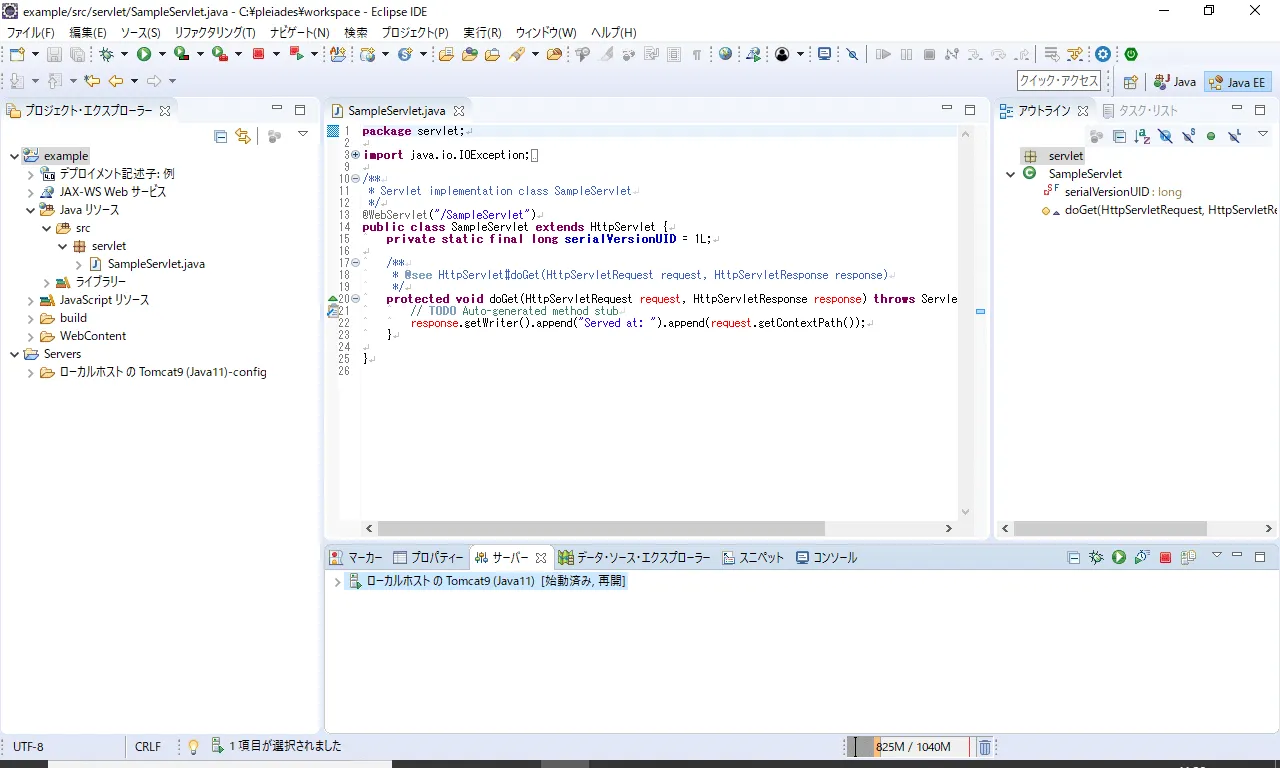The image size is (1280, 768).
Task: Expand SampleServlet.java in Project Explorer
Action: click(78, 264)
